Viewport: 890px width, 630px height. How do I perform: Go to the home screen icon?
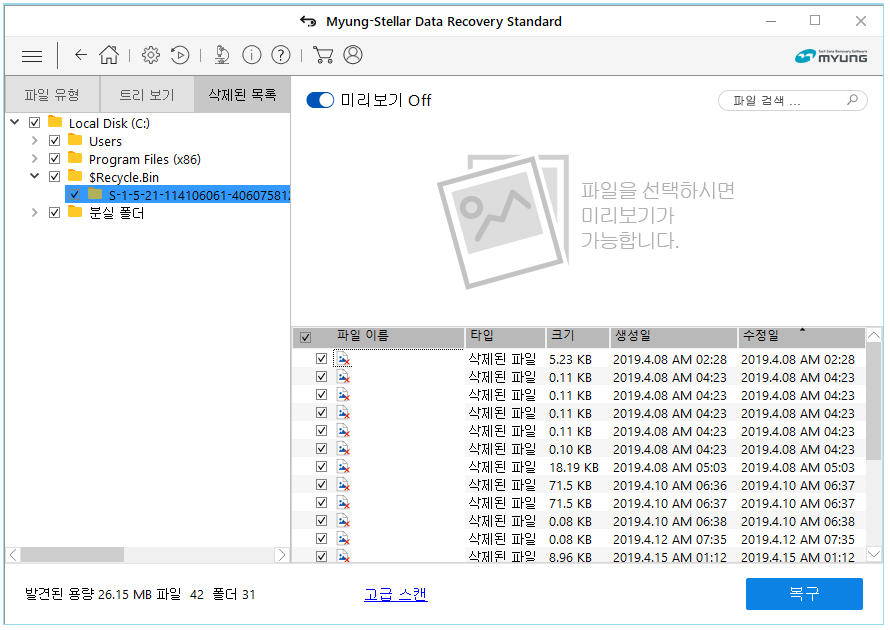point(109,54)
